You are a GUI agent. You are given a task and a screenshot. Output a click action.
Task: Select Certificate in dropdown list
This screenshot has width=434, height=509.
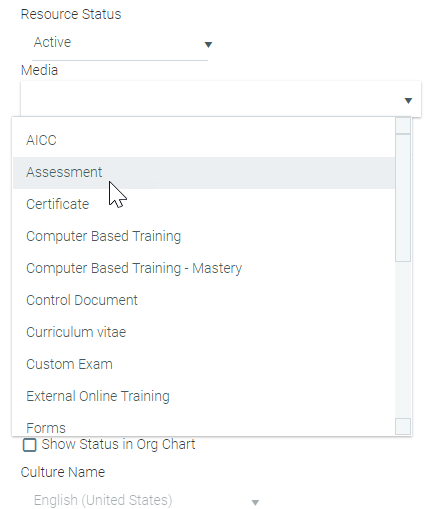[204, 204]
